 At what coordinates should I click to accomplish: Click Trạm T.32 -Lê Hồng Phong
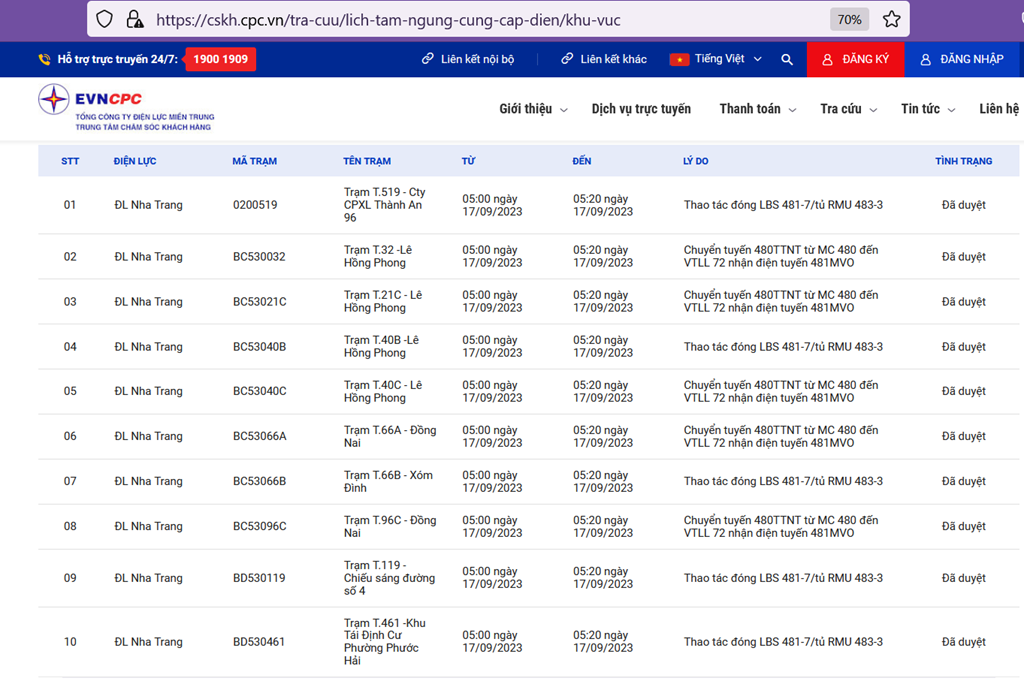pyautogui.click(x=377, y=257)
